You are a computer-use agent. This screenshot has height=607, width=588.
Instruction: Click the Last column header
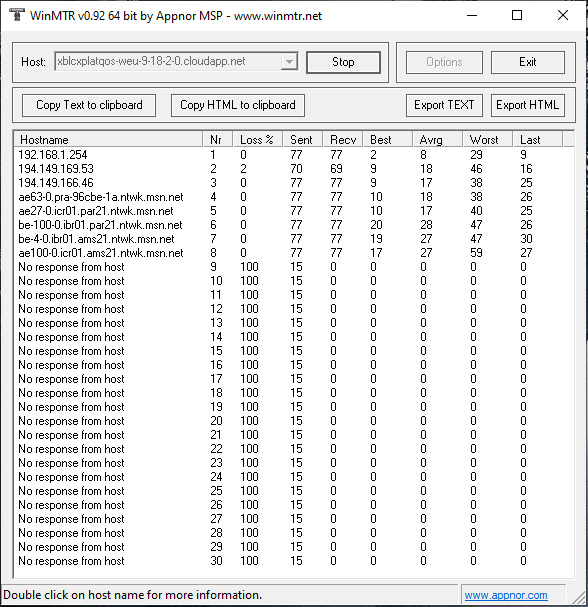tap(538, 140)
